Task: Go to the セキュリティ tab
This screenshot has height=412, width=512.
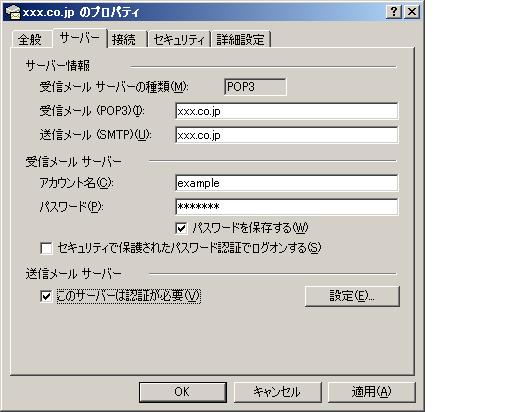Action: (x=179, y=40)
